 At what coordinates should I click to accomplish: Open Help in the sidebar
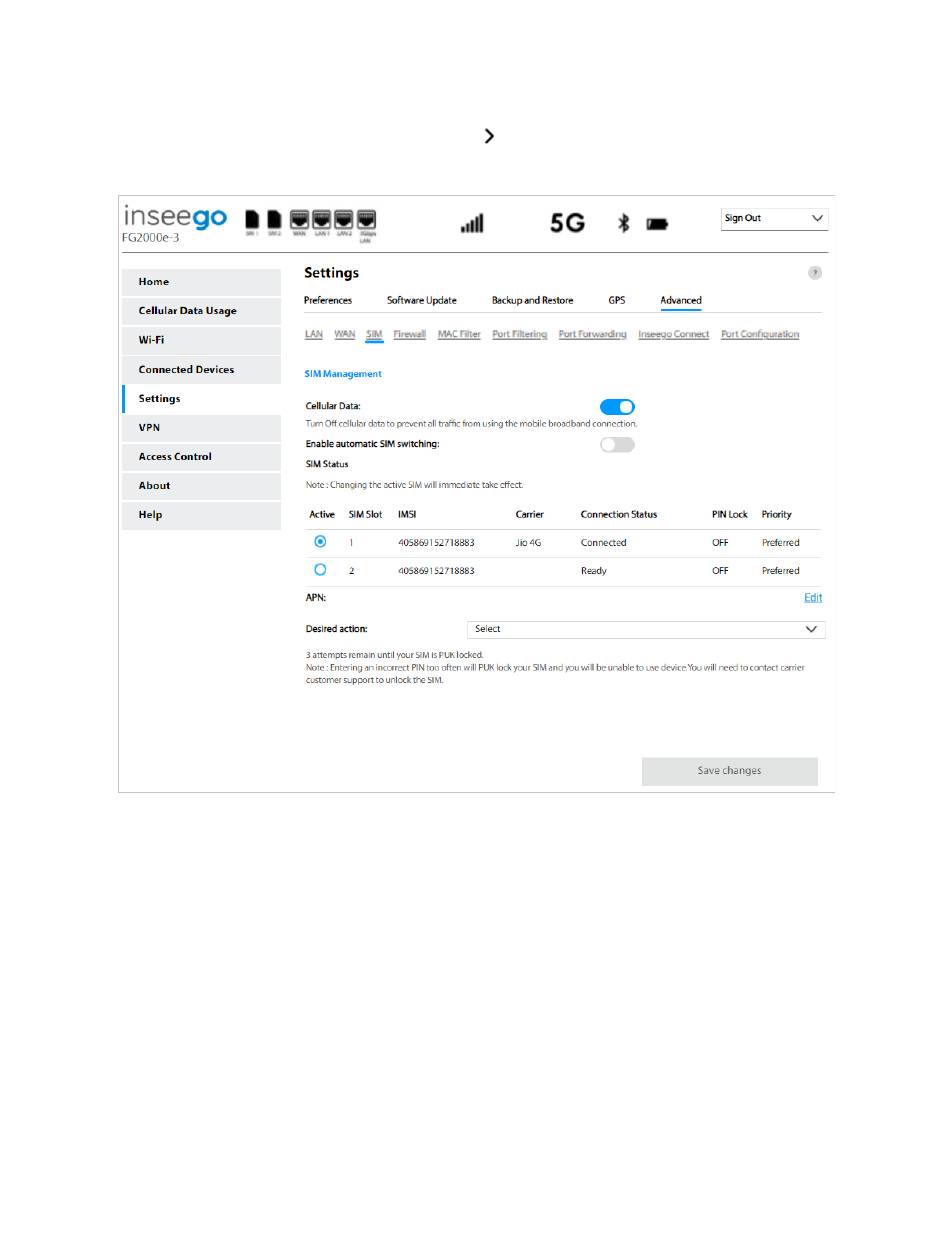click(201, 515)
